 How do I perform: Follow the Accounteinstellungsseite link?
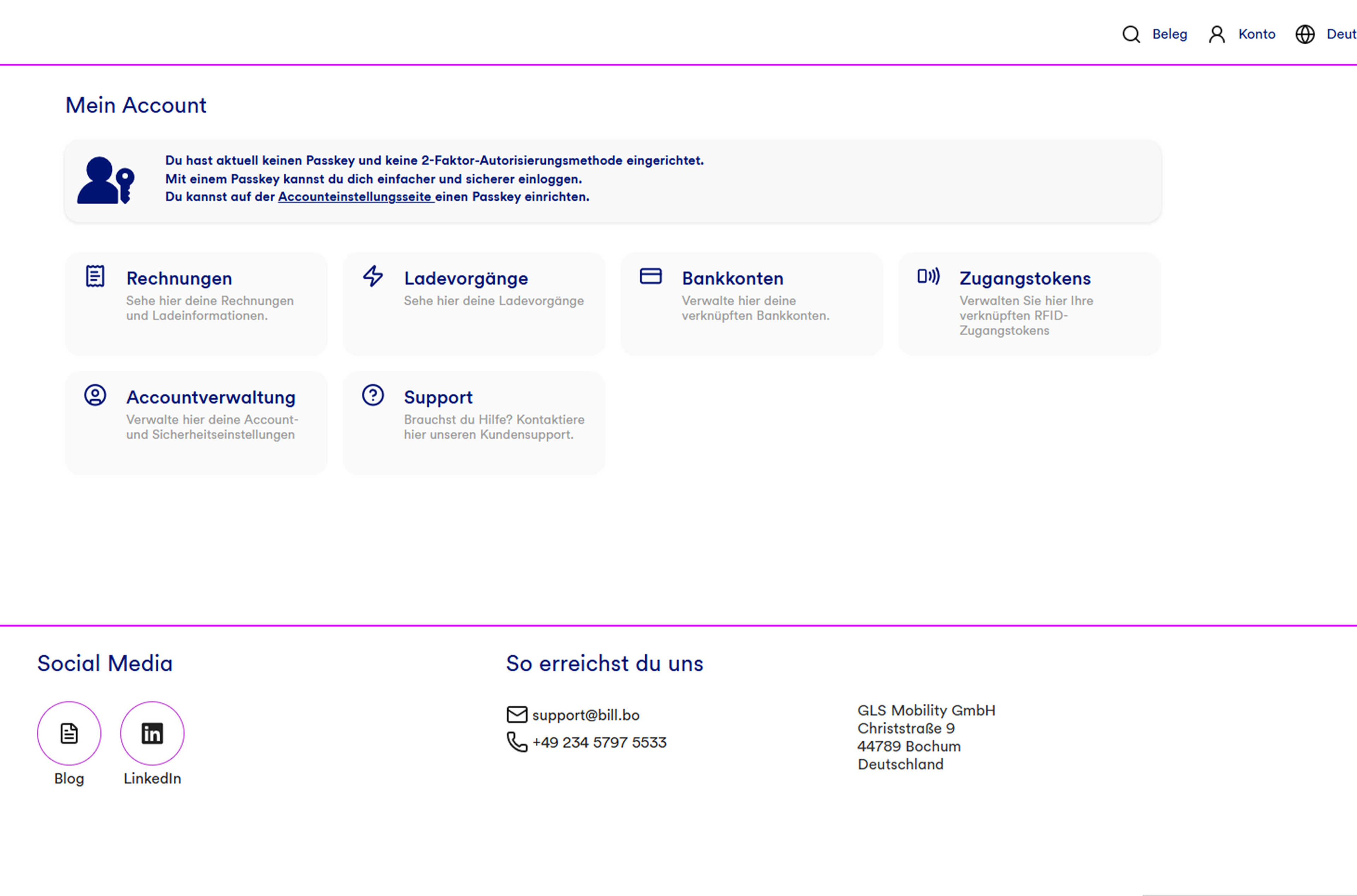[356, 196]
